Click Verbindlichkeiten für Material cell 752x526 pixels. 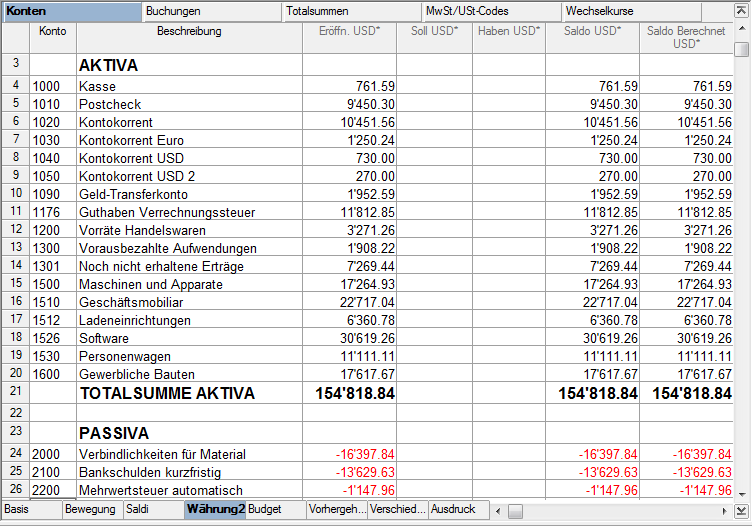tap(189, 454)
